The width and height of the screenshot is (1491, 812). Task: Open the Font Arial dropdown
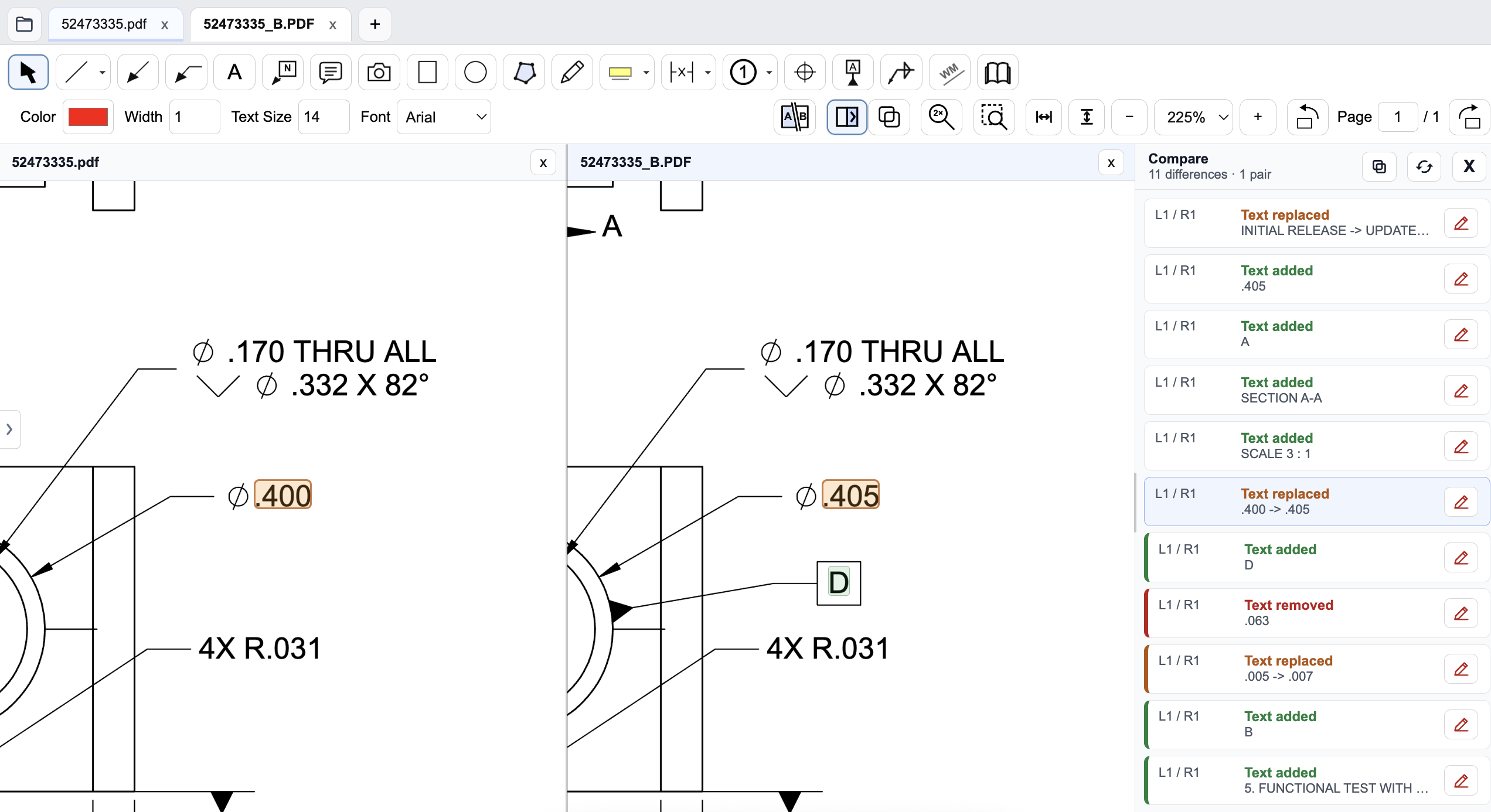coord(444,117)
